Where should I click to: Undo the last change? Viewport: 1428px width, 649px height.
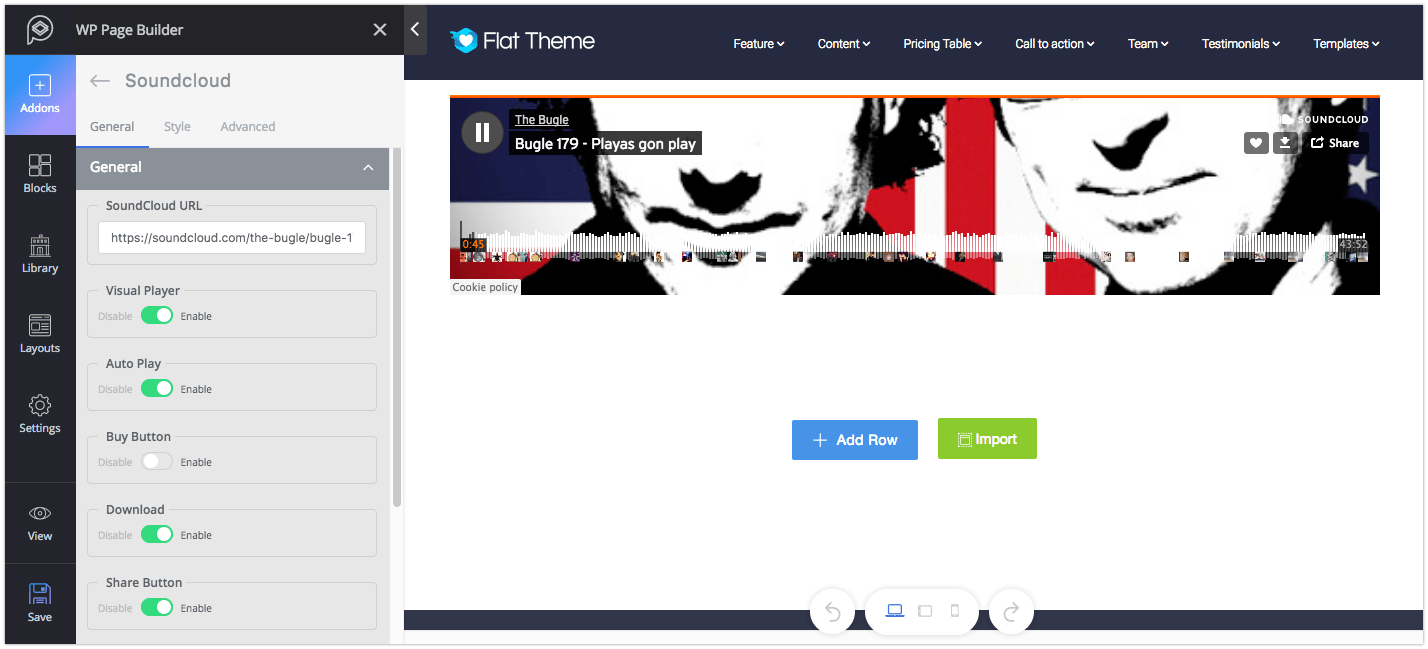[x=832, y=611]
